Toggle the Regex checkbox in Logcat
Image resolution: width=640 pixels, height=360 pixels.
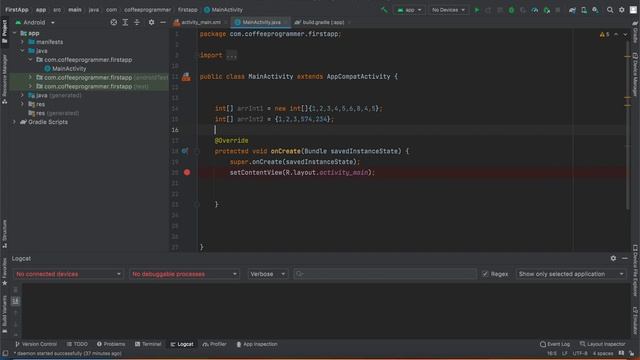485,274
